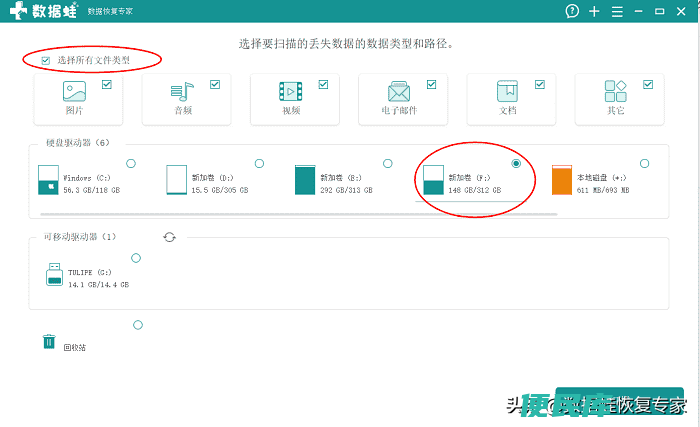This screenshot has width=700, height=427.
Task: Minimize the 数据蛙 window
Action: coord(638,12)
